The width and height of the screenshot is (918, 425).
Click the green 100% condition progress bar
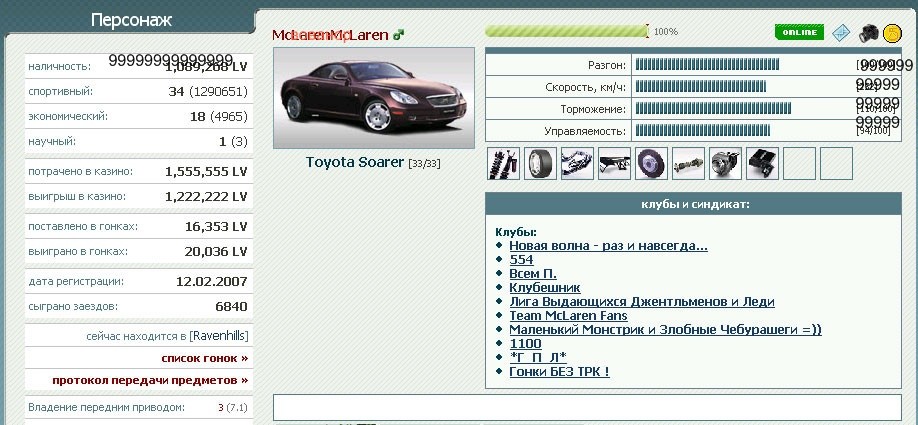pyautogui.click(x=567, y=31)
